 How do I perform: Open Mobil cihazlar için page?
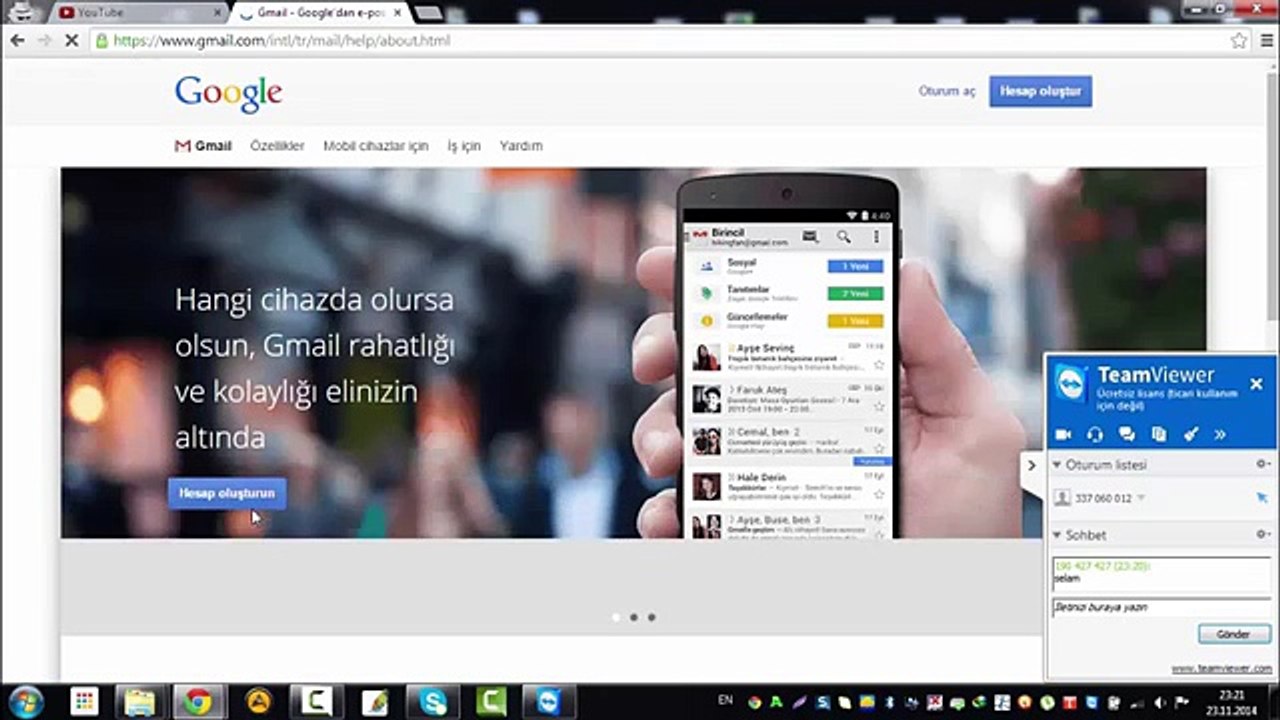click(x=376, y=146)
